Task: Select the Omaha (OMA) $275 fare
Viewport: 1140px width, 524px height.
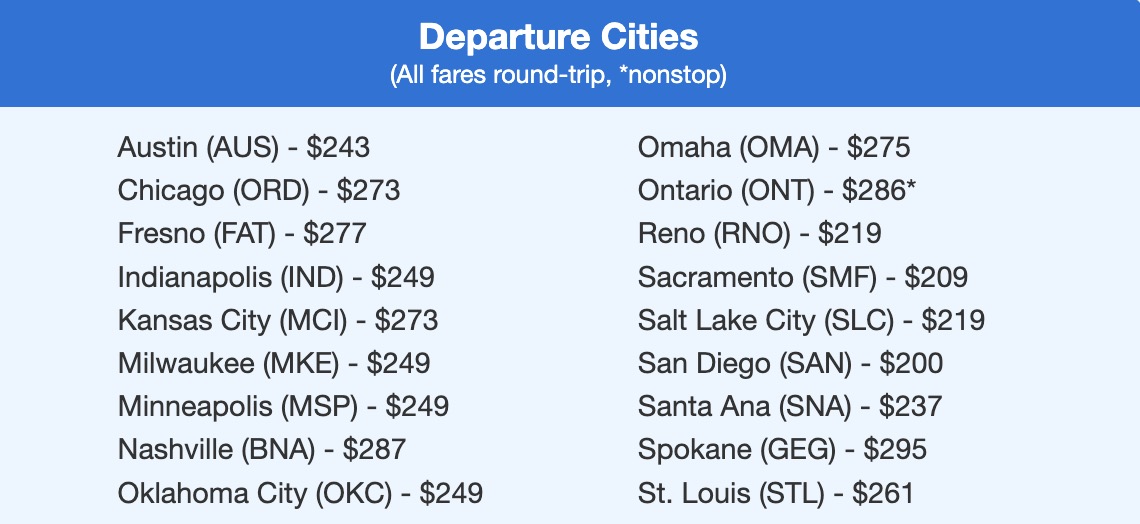Action: [x=774, y=148]
